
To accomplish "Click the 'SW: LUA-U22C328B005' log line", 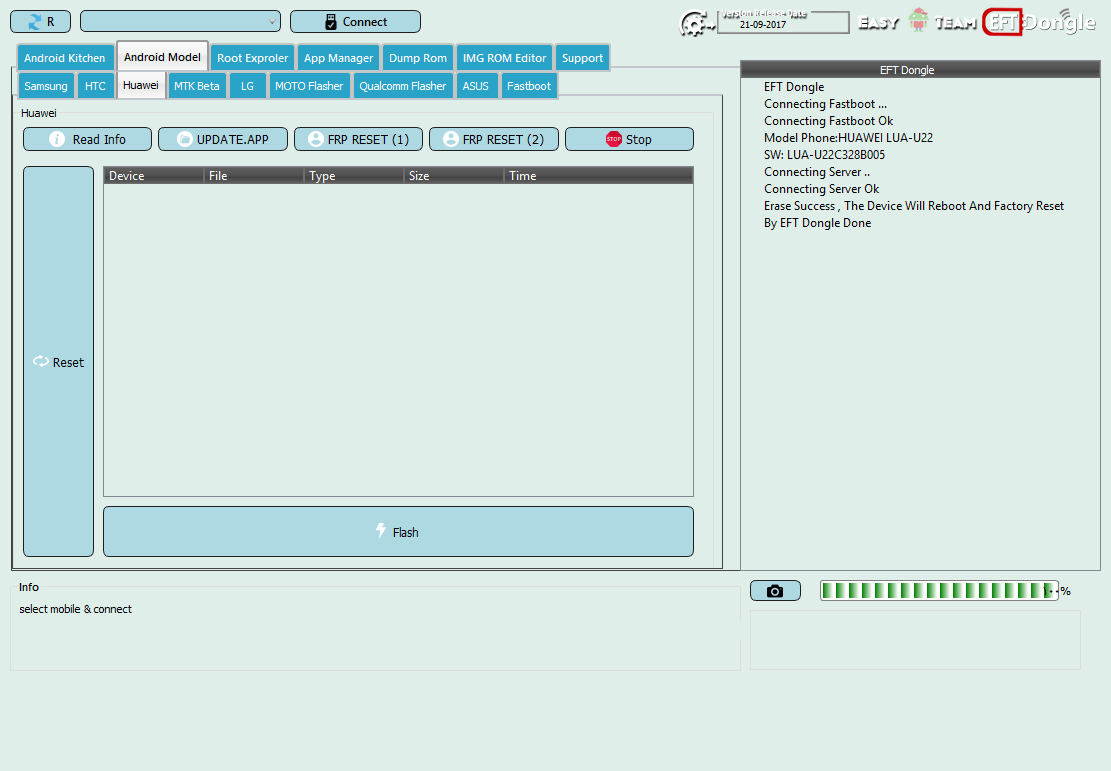I will coord(824,154).
